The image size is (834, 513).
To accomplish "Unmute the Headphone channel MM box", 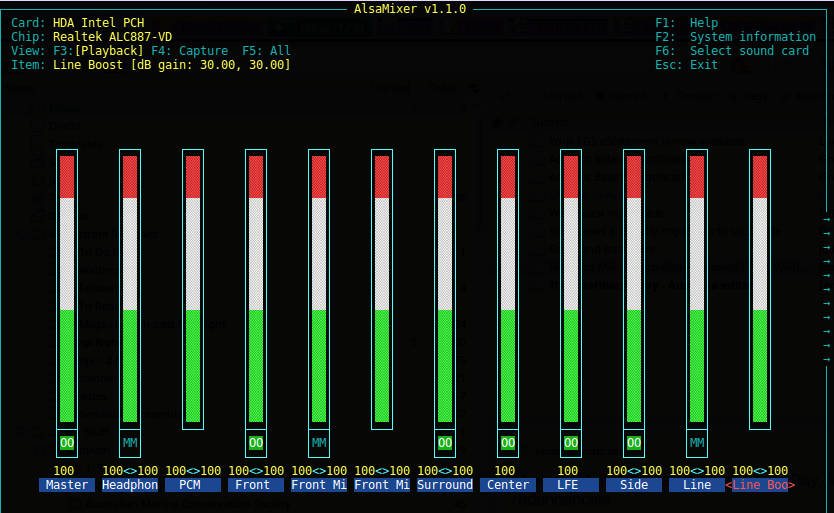I will point(130,442).
